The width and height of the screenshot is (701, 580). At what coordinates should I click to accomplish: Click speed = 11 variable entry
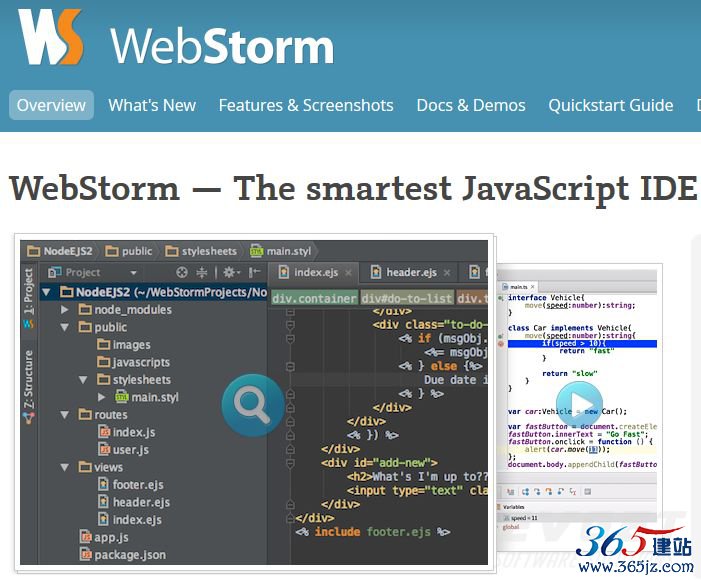524,518
